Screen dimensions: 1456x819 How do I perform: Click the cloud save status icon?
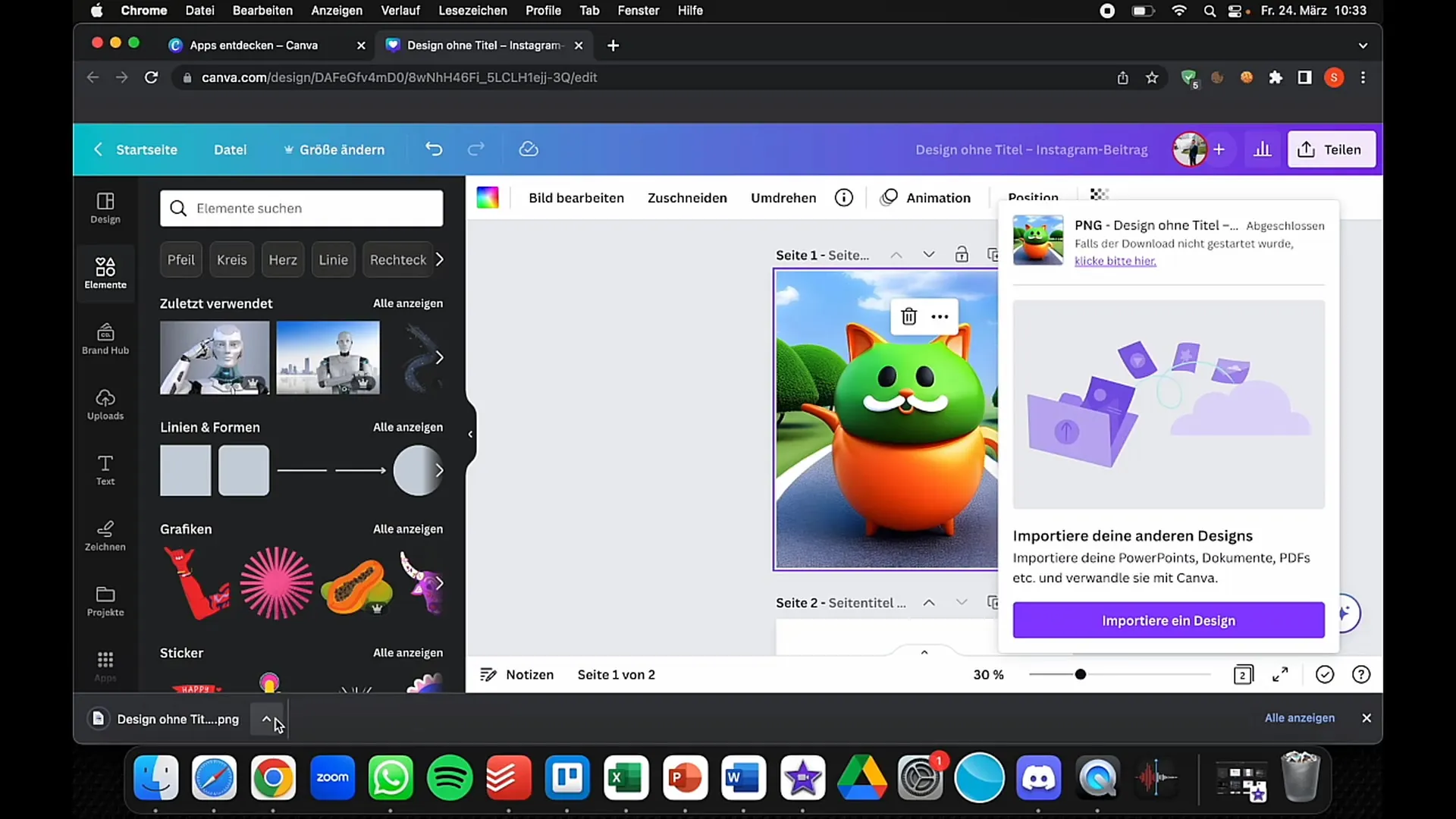[x=529, y=149]
